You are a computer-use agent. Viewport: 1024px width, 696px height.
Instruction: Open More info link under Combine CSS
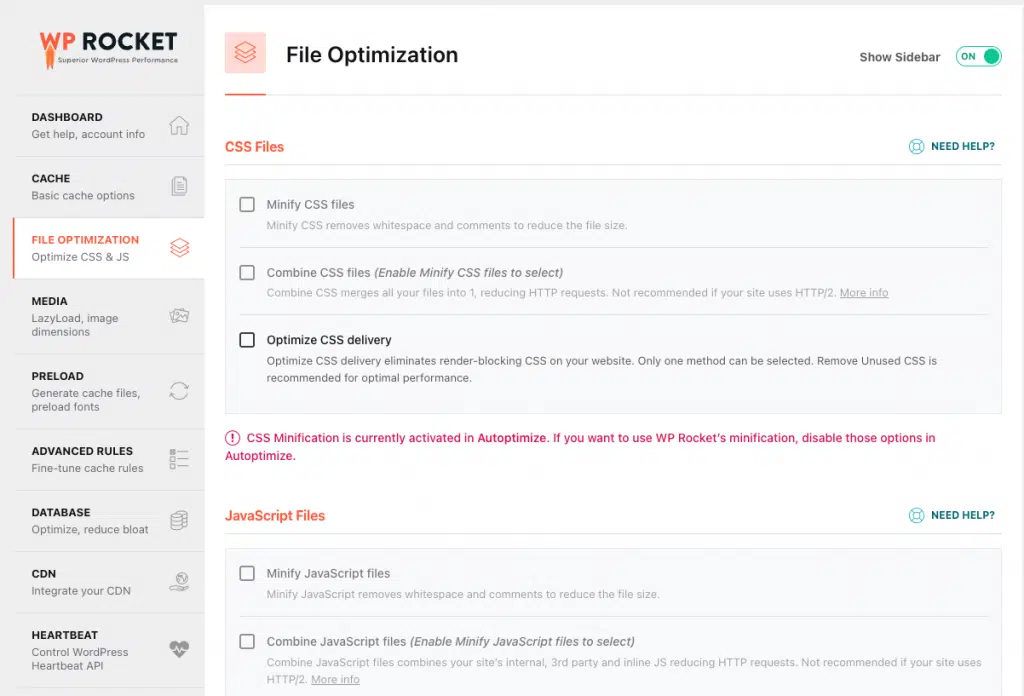[x=864, y=293]
